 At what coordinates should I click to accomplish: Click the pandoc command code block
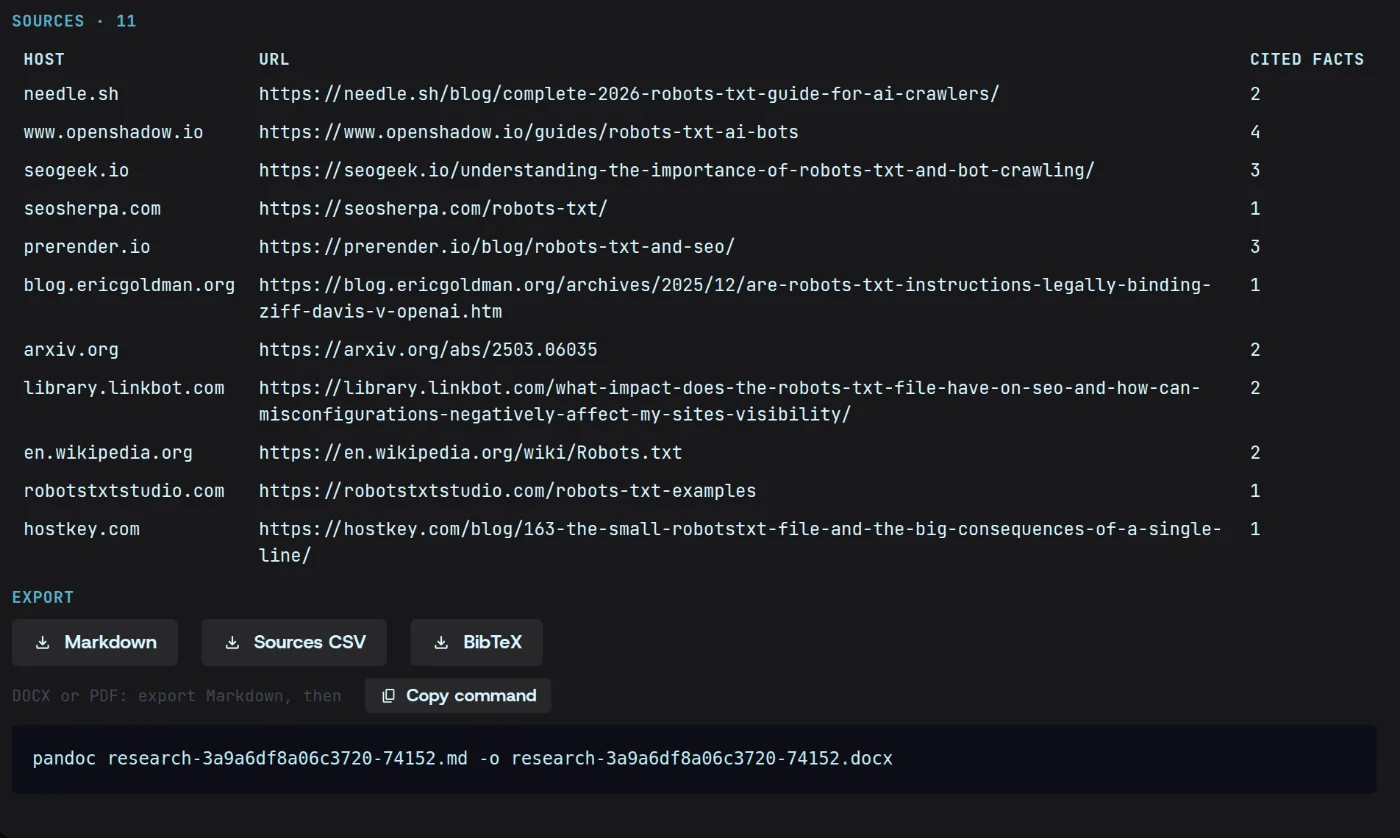click(x=694, y=759)
